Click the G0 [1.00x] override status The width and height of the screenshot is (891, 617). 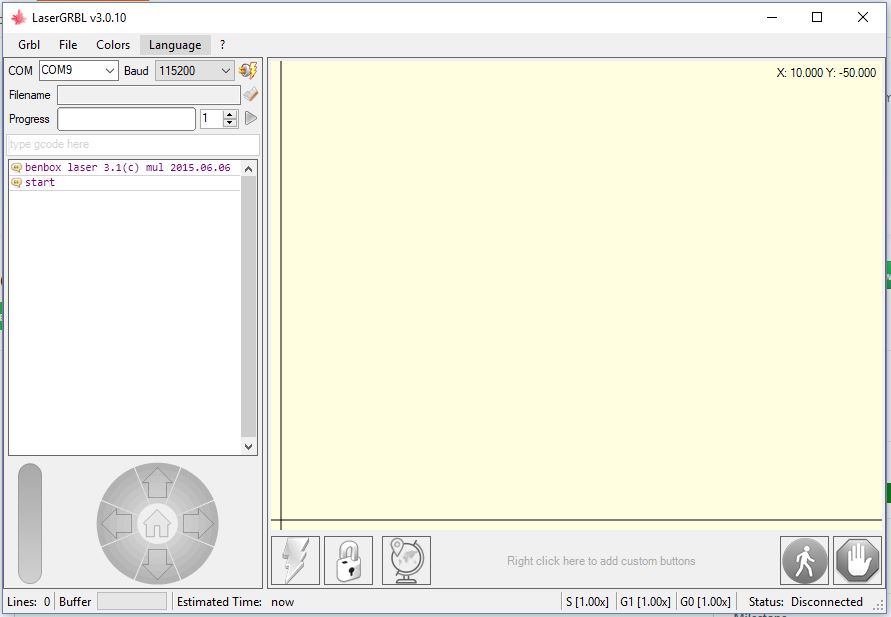[x=705, y=602]
